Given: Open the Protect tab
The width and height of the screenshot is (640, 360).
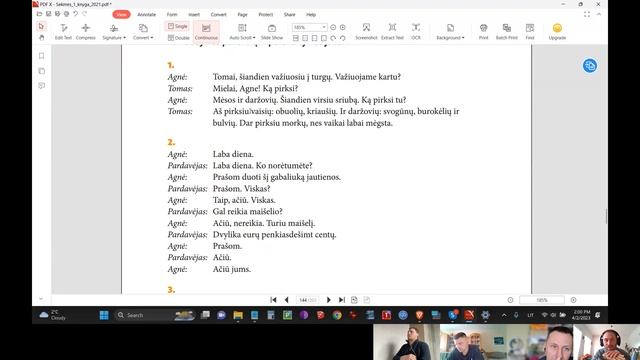Looking at the screenshot, I should pyautogui.click(x=266, y=14).
